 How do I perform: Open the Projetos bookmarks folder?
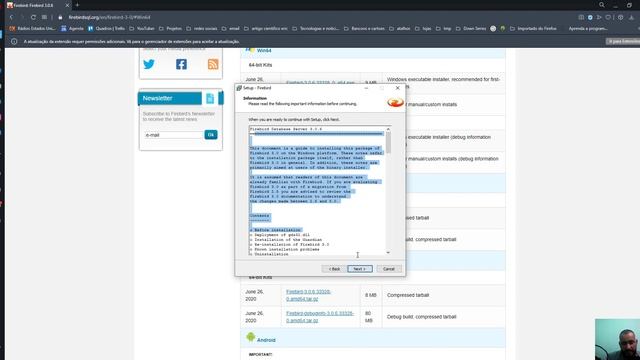tap(170, 29)
